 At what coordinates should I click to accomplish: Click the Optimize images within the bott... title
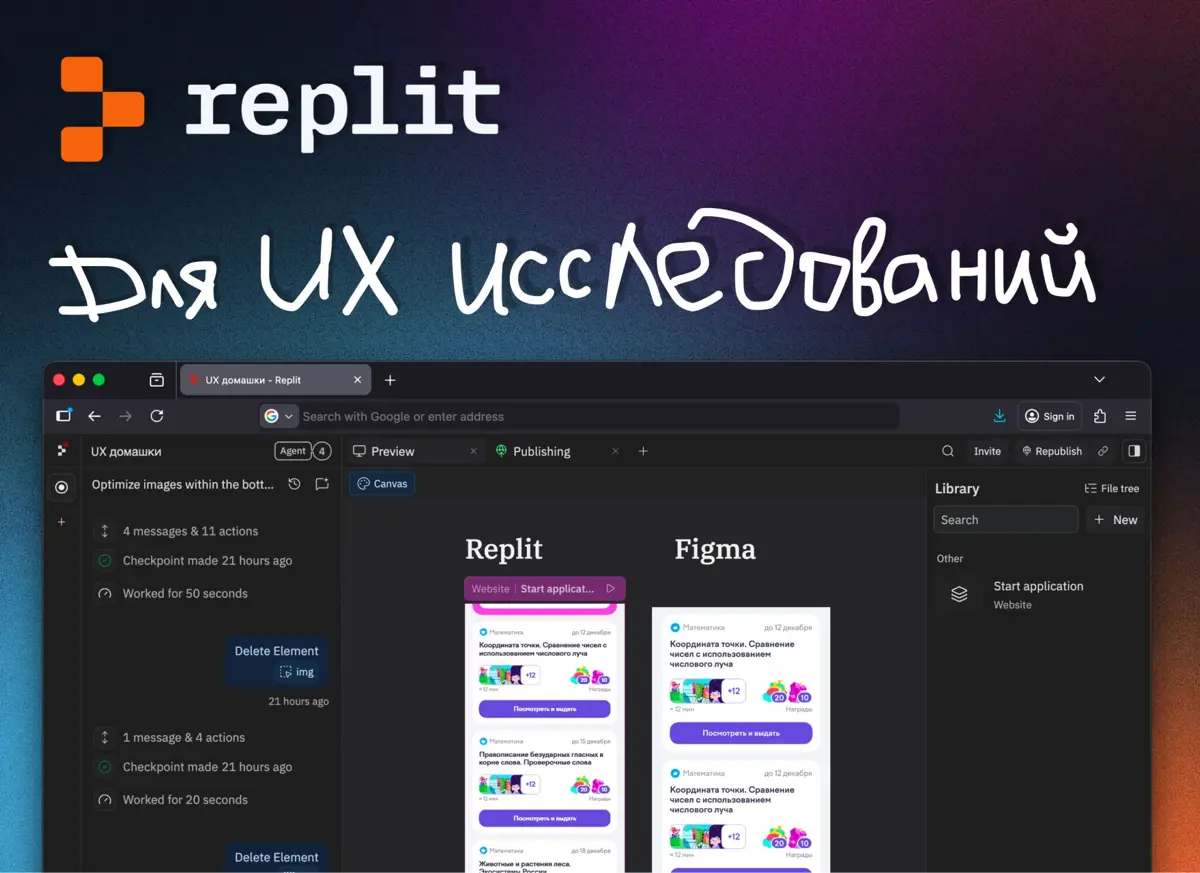[183, 484]
